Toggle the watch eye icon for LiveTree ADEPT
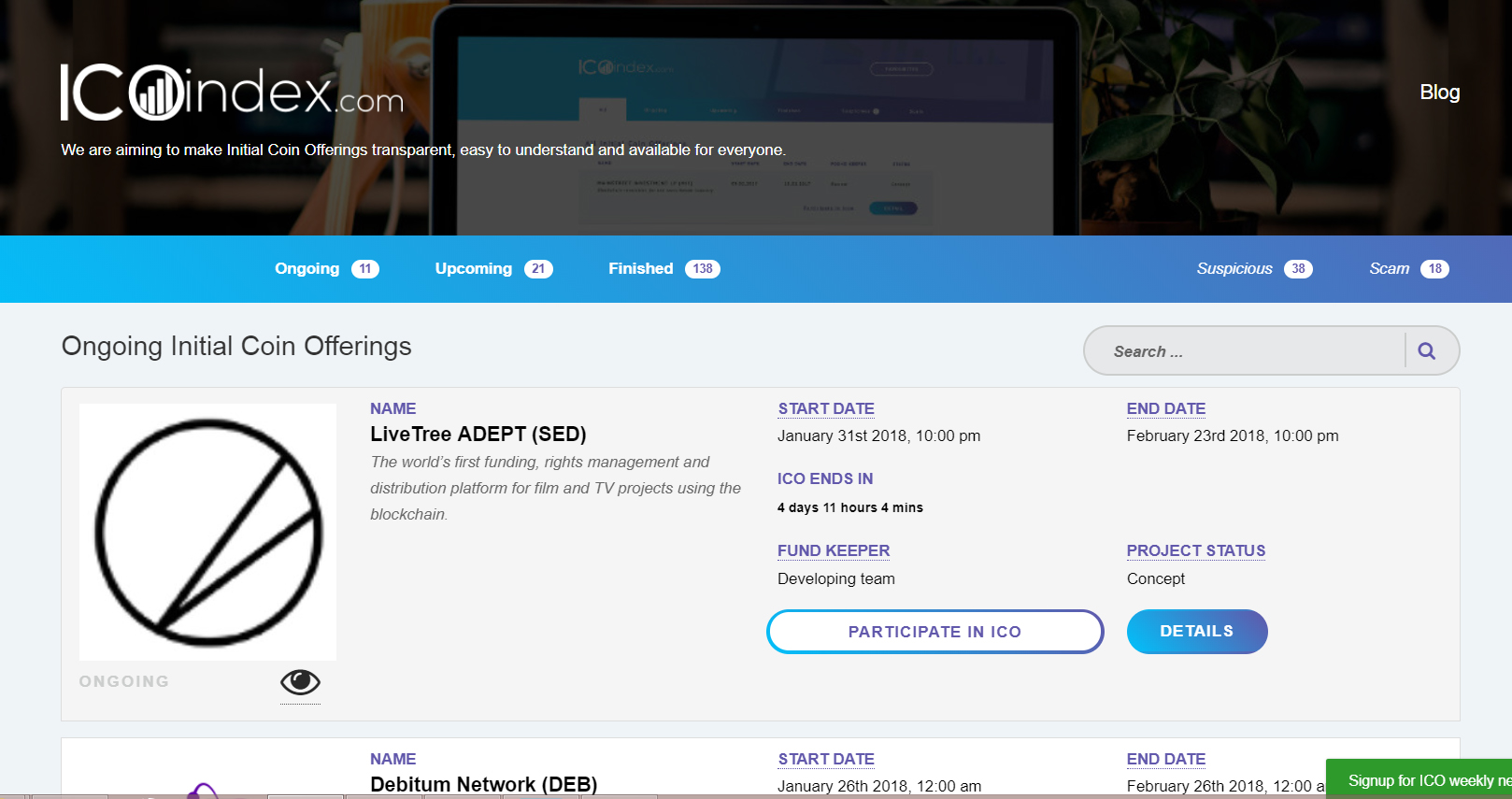 [x=300, y=682]
